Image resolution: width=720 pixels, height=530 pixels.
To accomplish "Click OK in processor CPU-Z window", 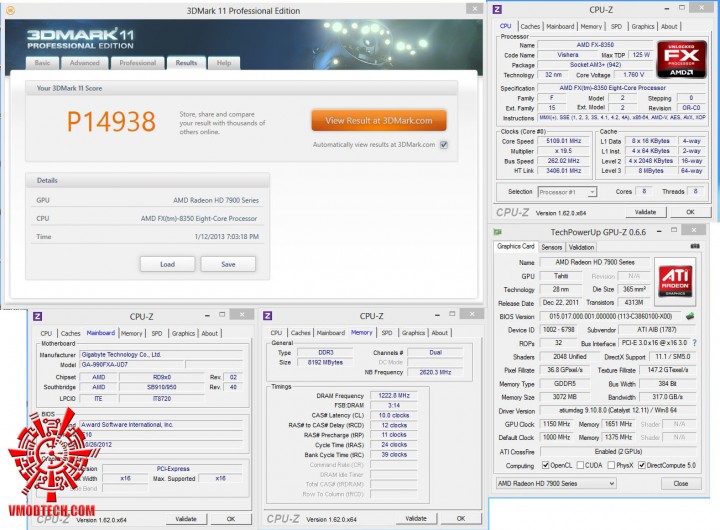I will (690, 212).
